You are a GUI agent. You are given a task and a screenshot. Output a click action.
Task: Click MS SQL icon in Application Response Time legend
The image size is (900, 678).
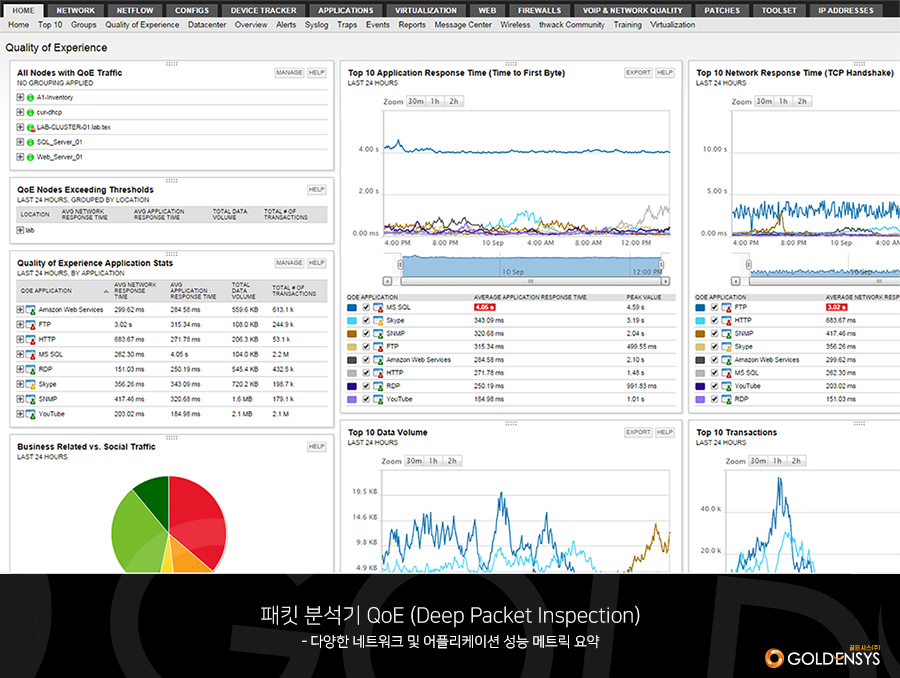click(x=378, y=308)
